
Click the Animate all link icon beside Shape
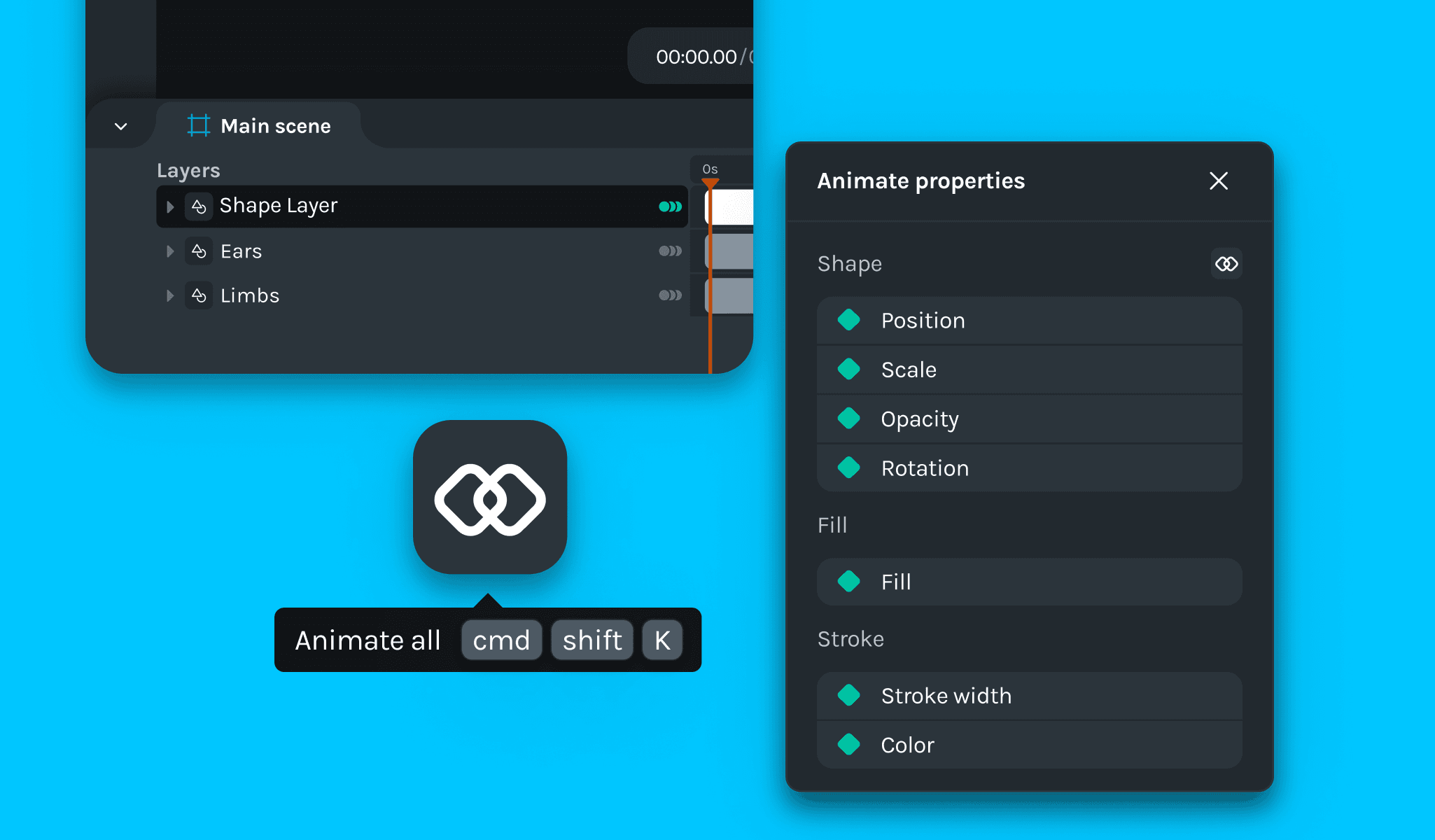(1226, 264)
